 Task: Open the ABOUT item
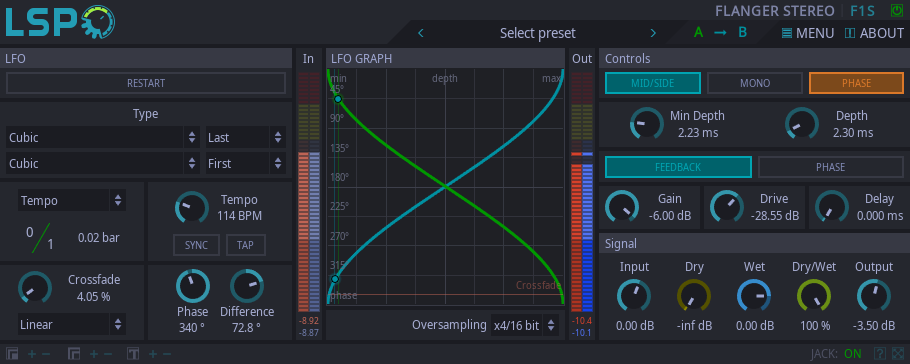tap(874, 33)
